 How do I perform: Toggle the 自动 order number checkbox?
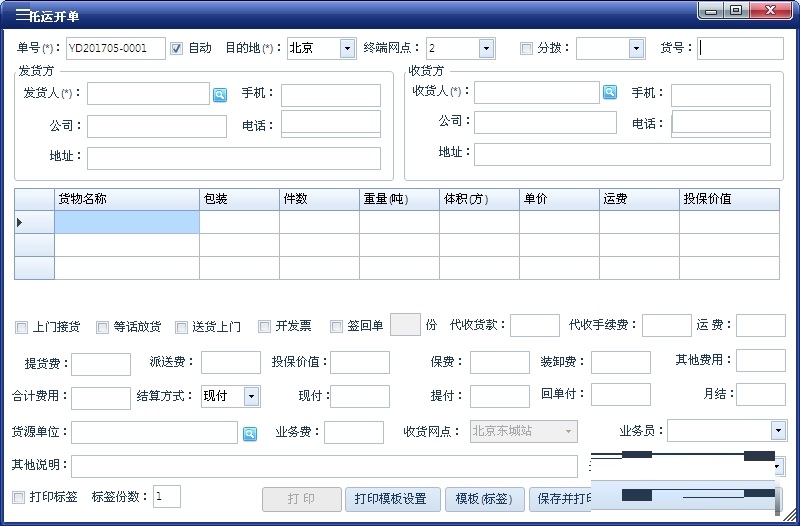[x=176, y=48]
